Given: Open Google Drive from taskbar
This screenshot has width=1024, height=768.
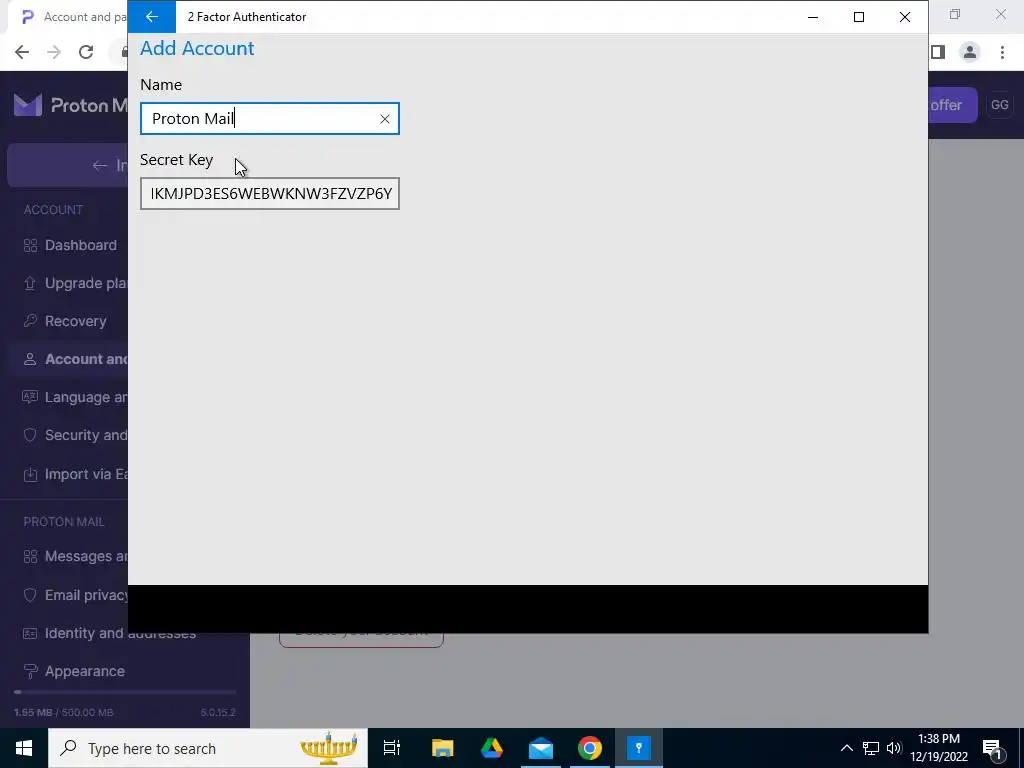Looking at the screenshot, I should tap(492, 748).
